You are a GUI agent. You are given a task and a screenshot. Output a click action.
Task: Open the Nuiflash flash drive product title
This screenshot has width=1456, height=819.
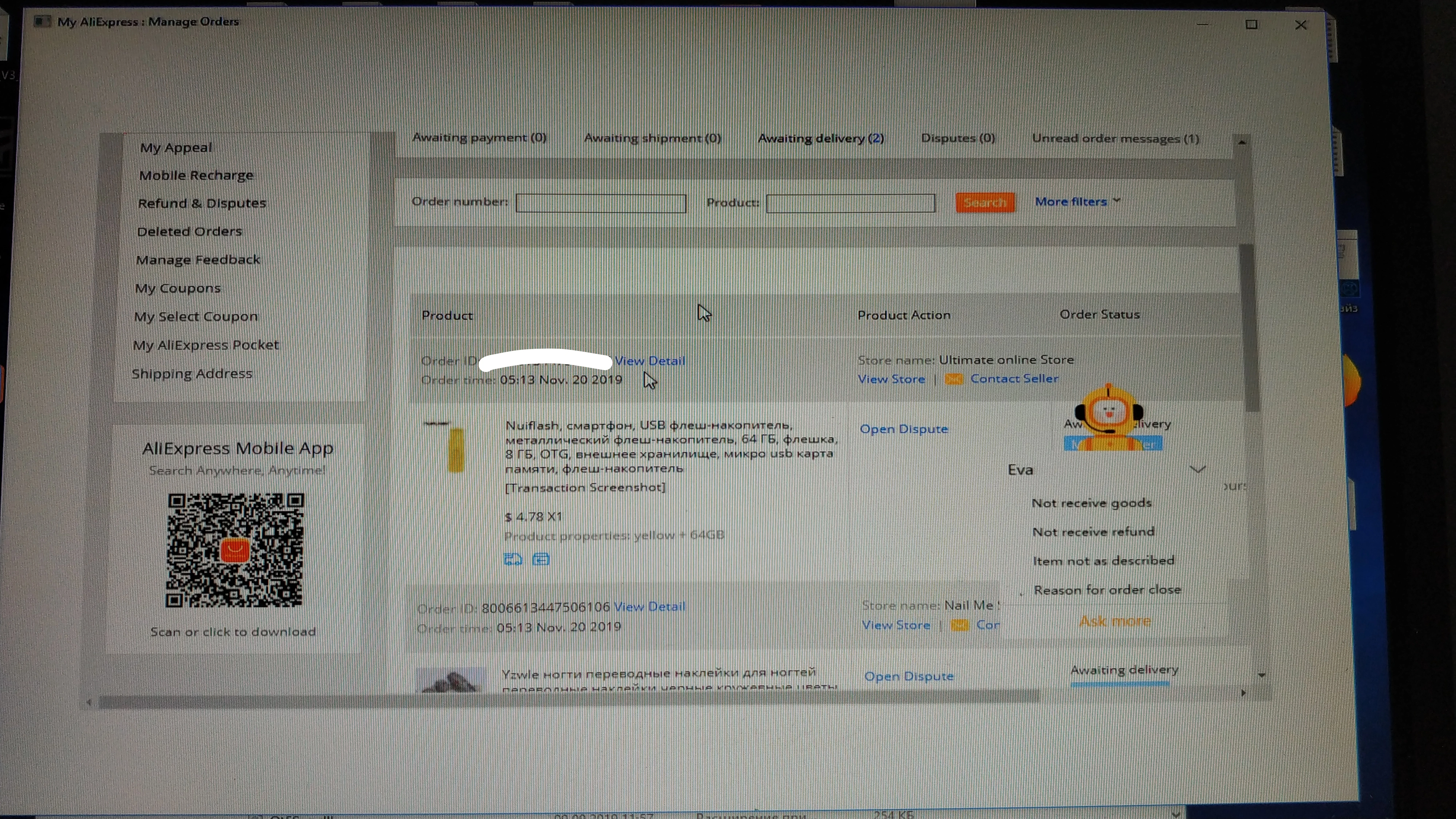click(672, 447)
